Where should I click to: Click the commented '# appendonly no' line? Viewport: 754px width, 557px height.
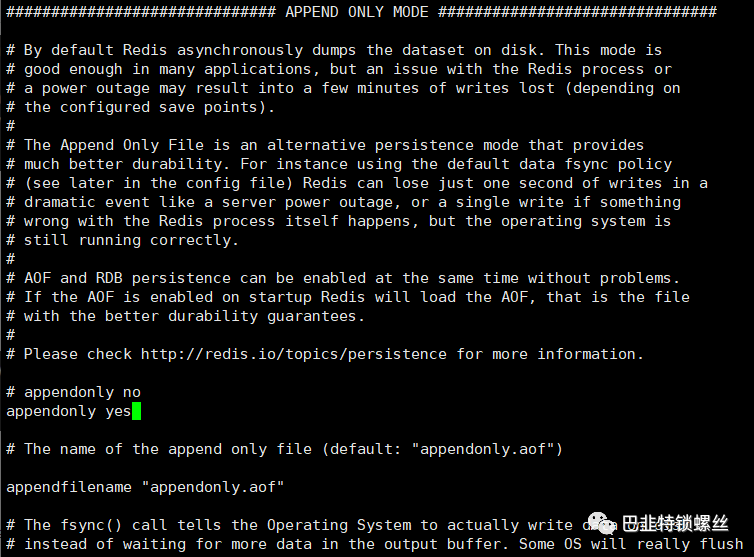point(73,392)
